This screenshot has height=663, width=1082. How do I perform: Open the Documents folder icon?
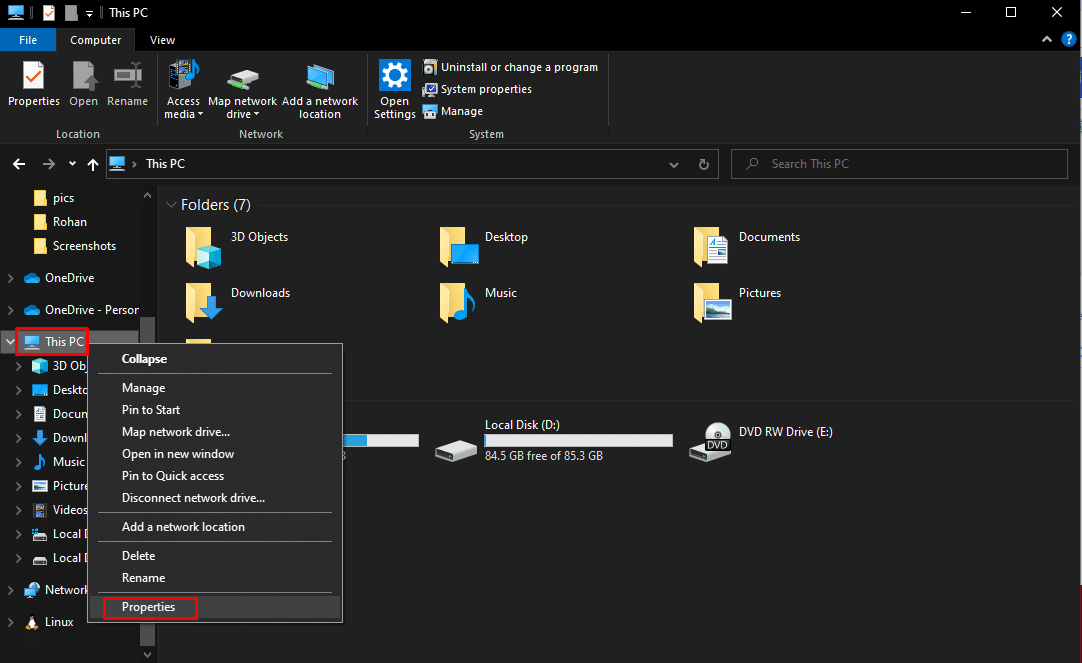click(711, 247)
